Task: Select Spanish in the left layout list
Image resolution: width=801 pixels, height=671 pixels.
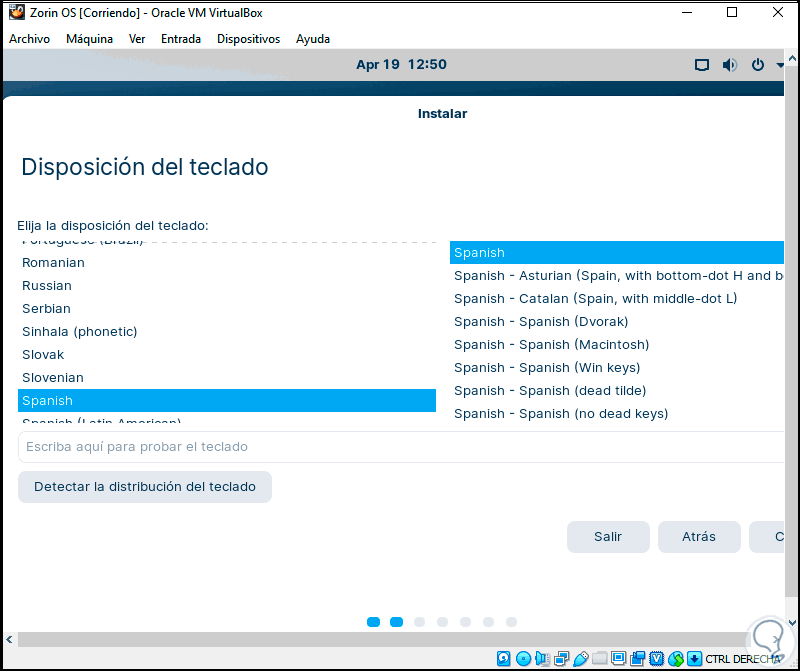Action: [227, 400]
